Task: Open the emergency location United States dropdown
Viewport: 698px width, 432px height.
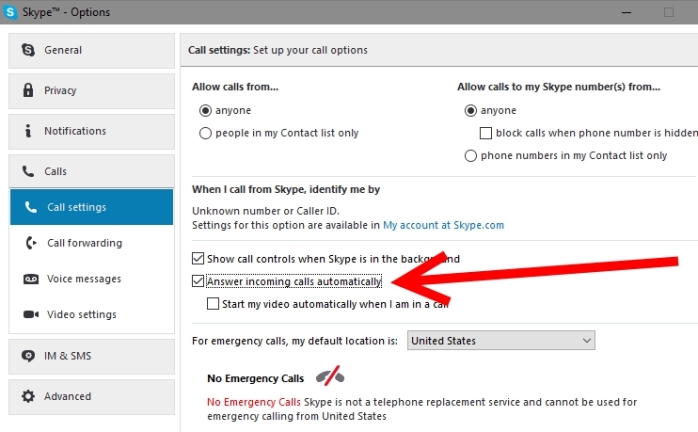Action: coord(501,340)
